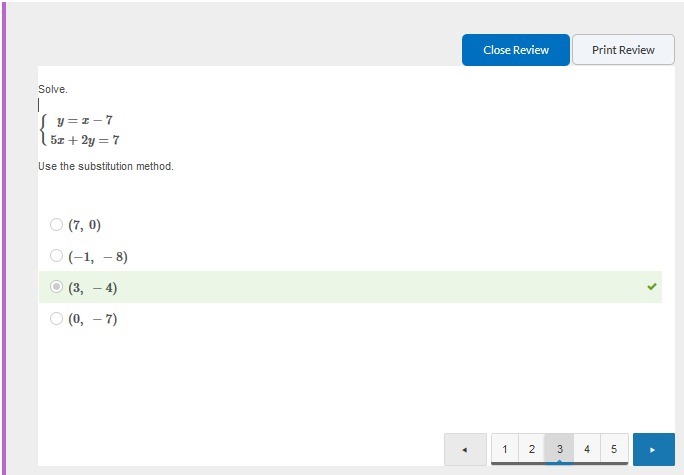Click the (3, -4) answer label text
Viewport: 684px width, 475px height.
click(x=93, y=288)
